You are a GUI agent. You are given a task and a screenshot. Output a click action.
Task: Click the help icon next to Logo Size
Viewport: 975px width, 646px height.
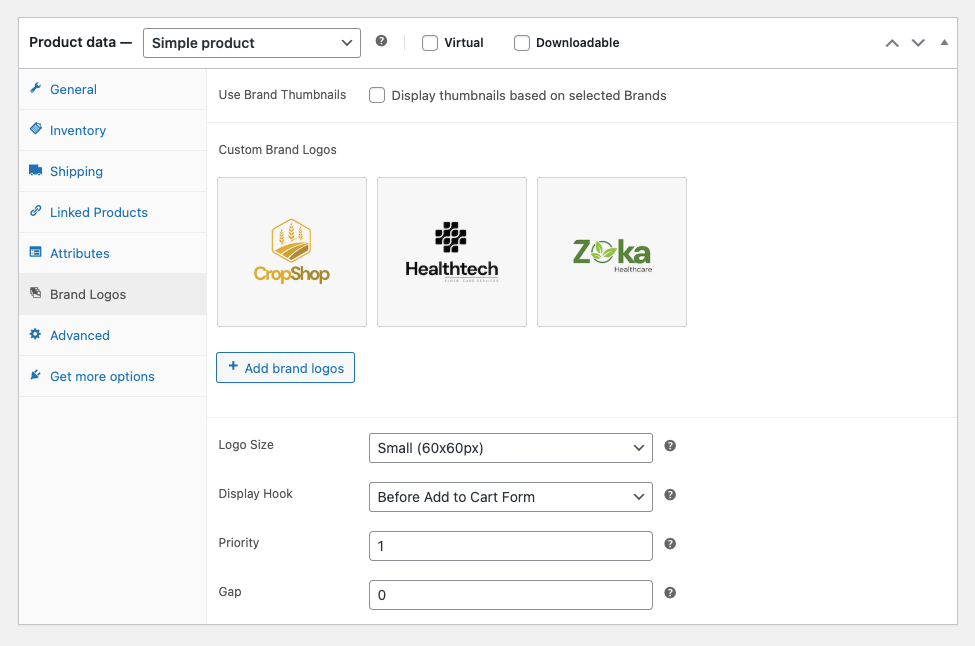[x=670, y=446]
